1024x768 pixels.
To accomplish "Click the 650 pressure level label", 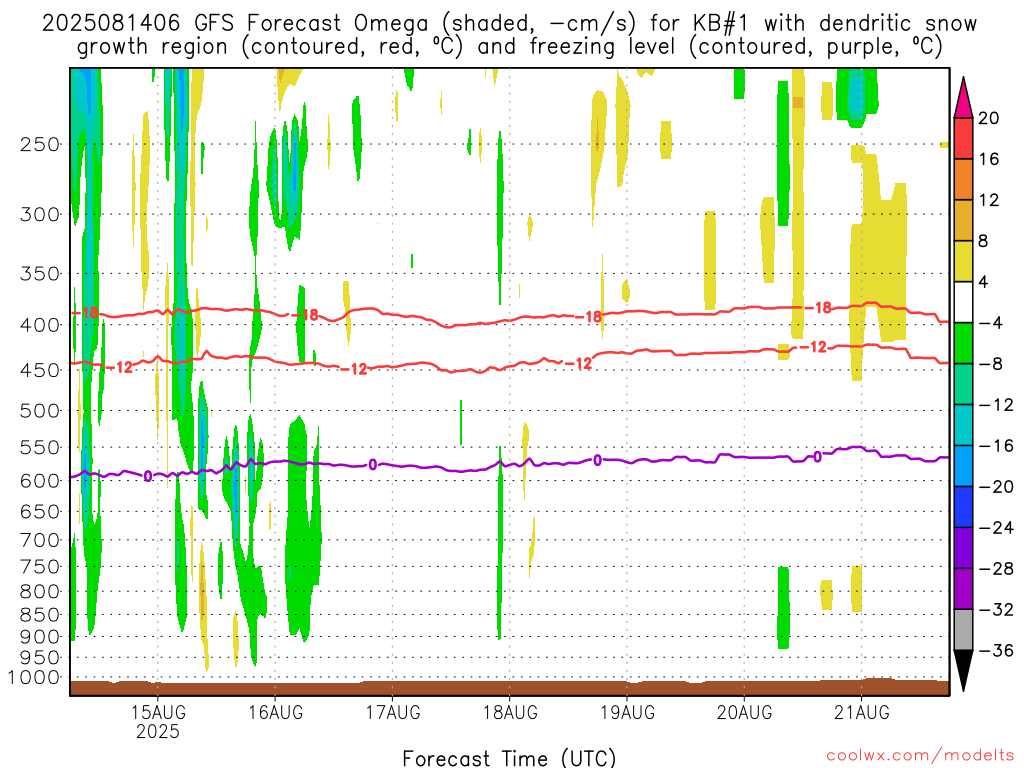I will tap(40, 511).
